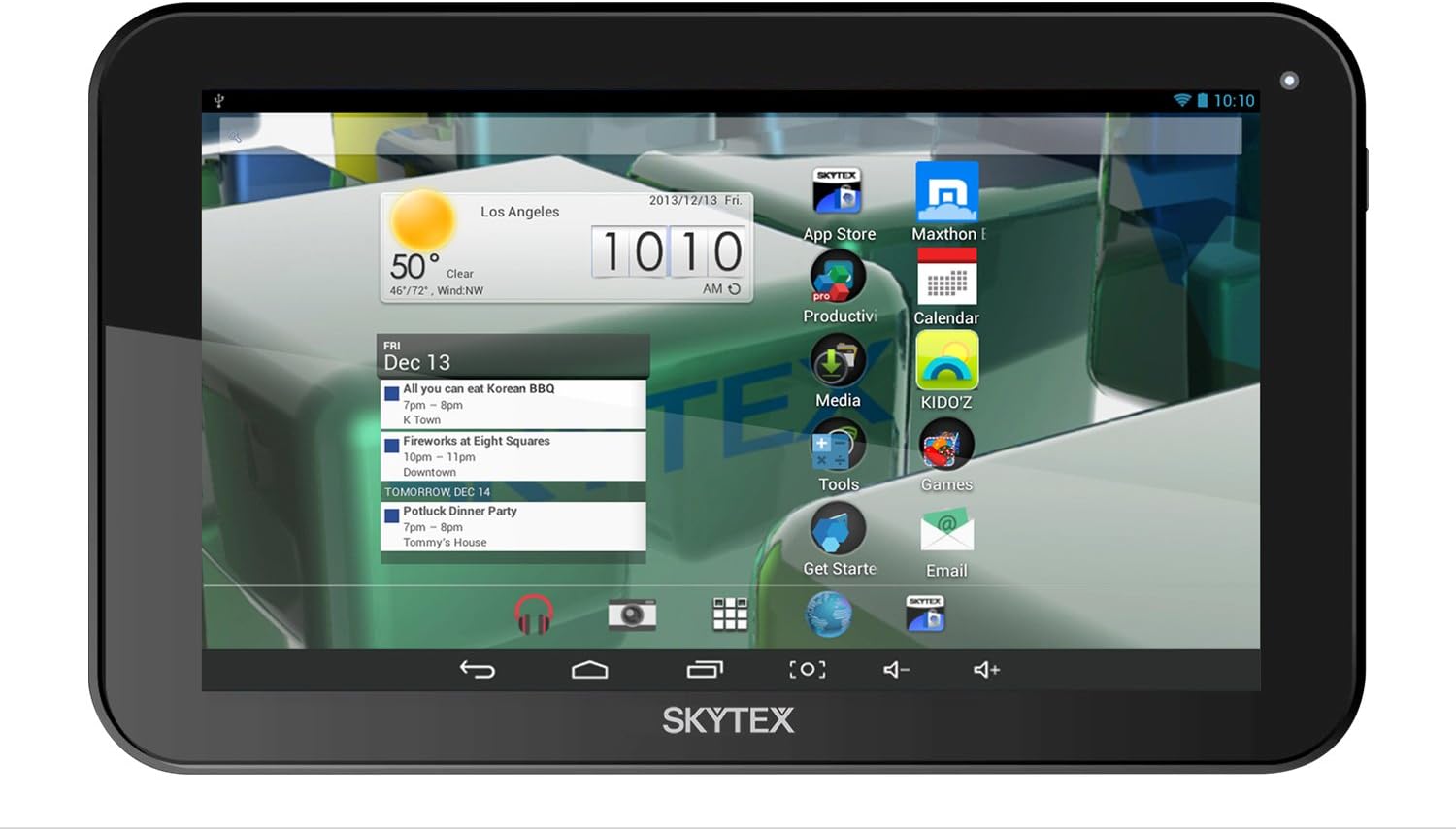Open the Camera app in the dock

pyautogui.click(x=632, y=615)
